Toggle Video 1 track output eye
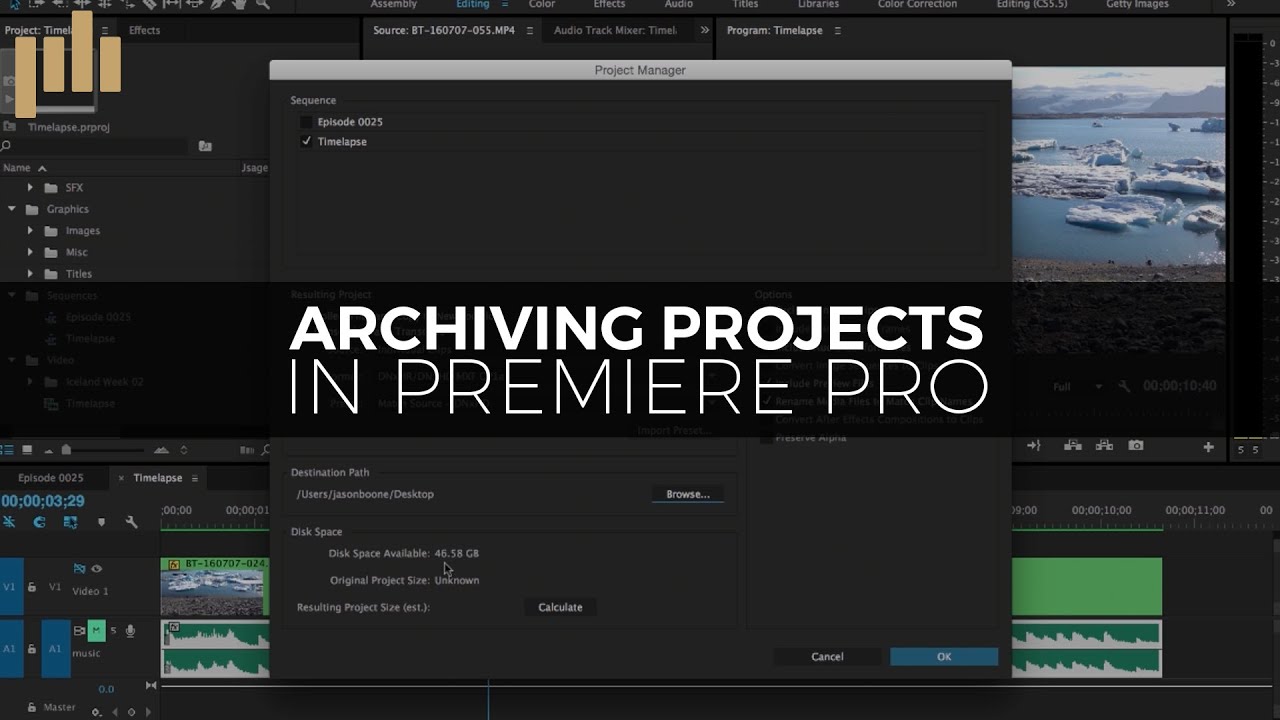 97,568
